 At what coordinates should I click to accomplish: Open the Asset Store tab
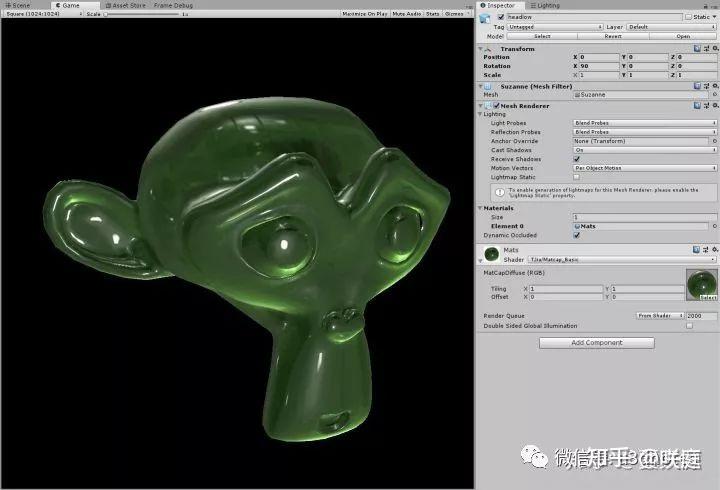(x=125, y=6)
